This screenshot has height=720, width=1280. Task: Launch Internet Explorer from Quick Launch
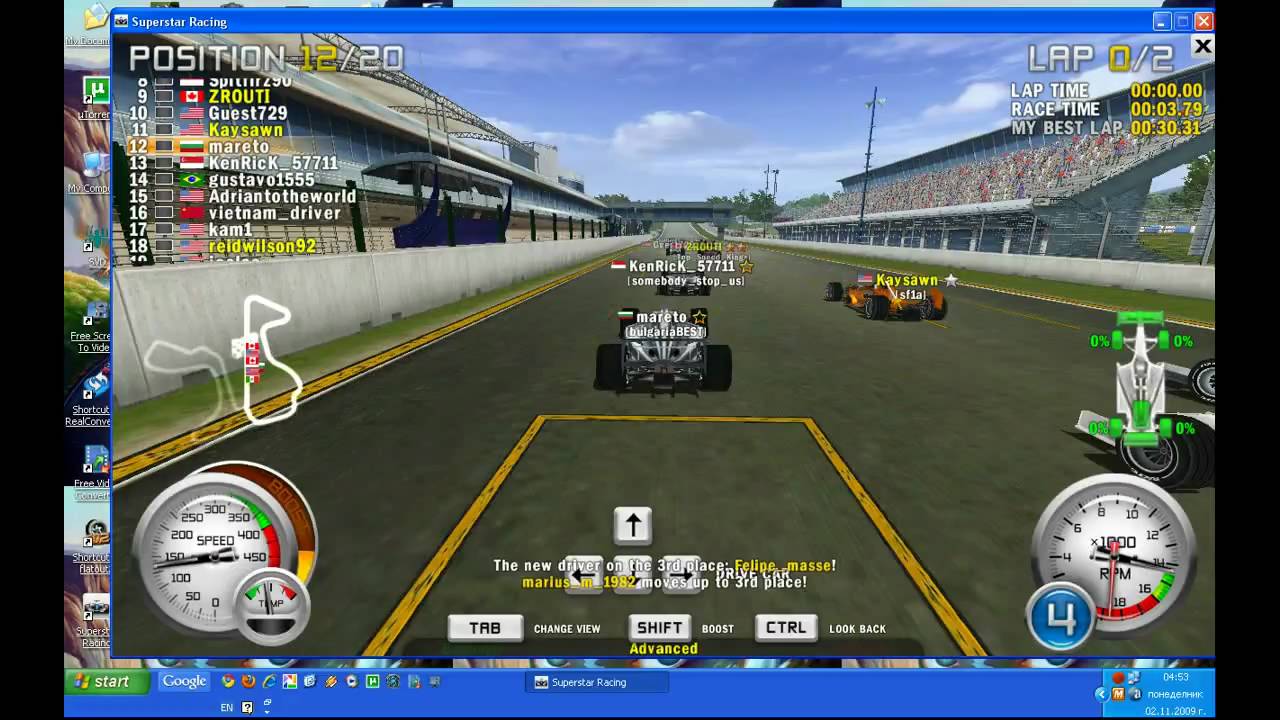(269, 682)
